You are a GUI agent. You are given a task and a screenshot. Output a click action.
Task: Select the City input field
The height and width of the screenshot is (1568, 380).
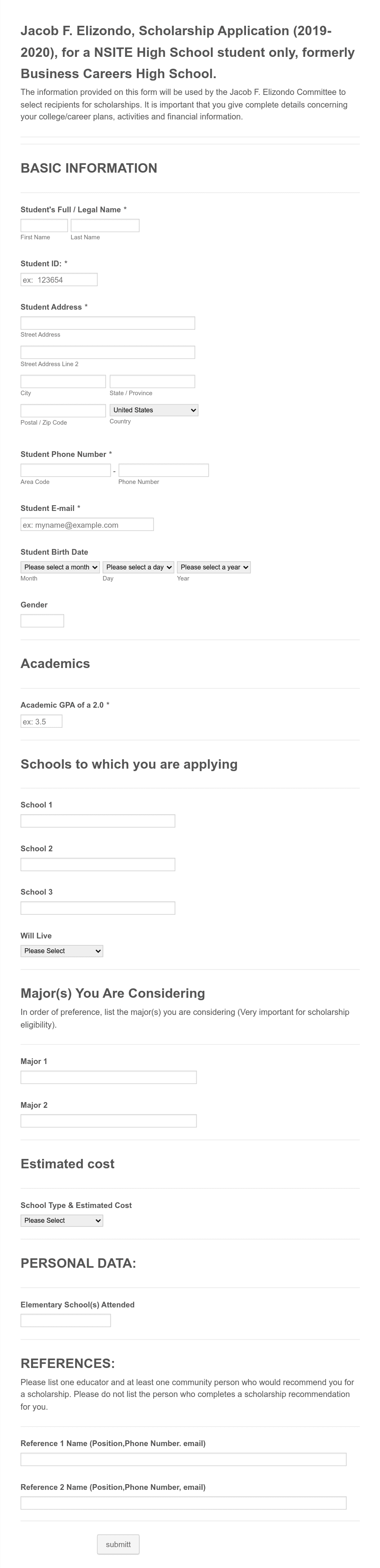[63, 382]
